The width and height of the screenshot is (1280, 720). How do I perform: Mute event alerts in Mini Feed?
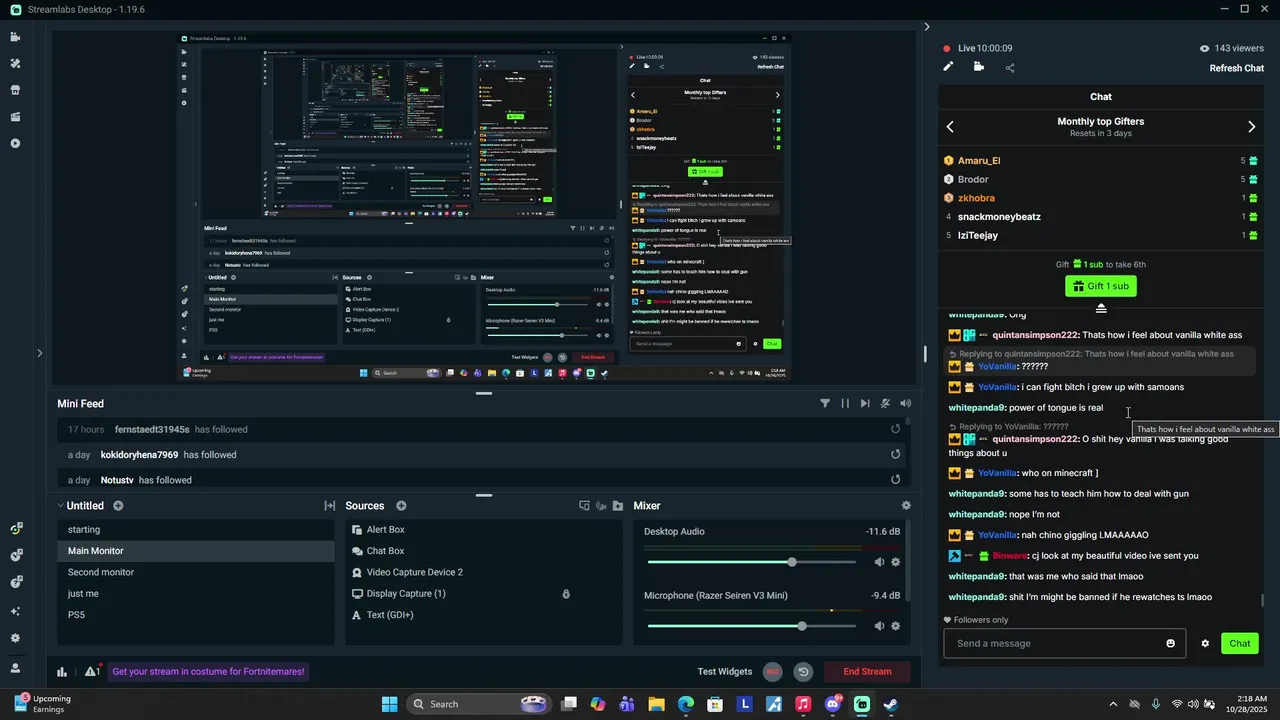click(x=885, y=404)
